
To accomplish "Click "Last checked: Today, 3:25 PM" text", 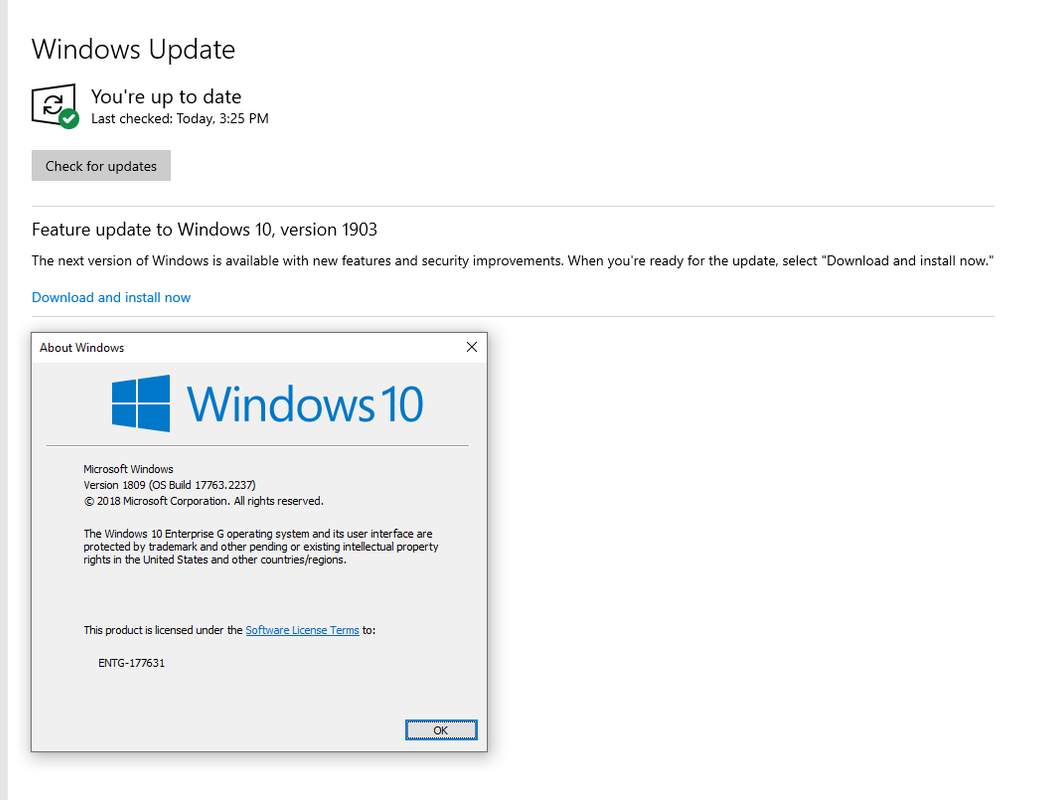I will click(179, 119).
